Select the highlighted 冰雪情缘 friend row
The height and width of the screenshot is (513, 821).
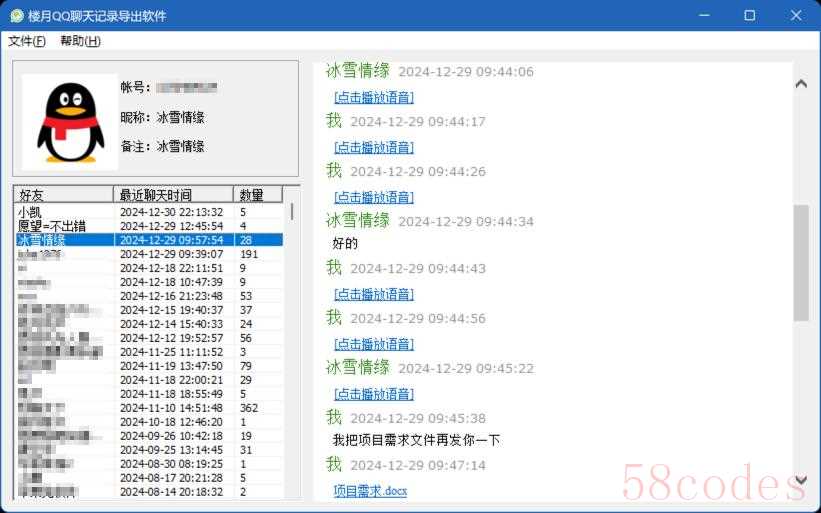(150, 240)
